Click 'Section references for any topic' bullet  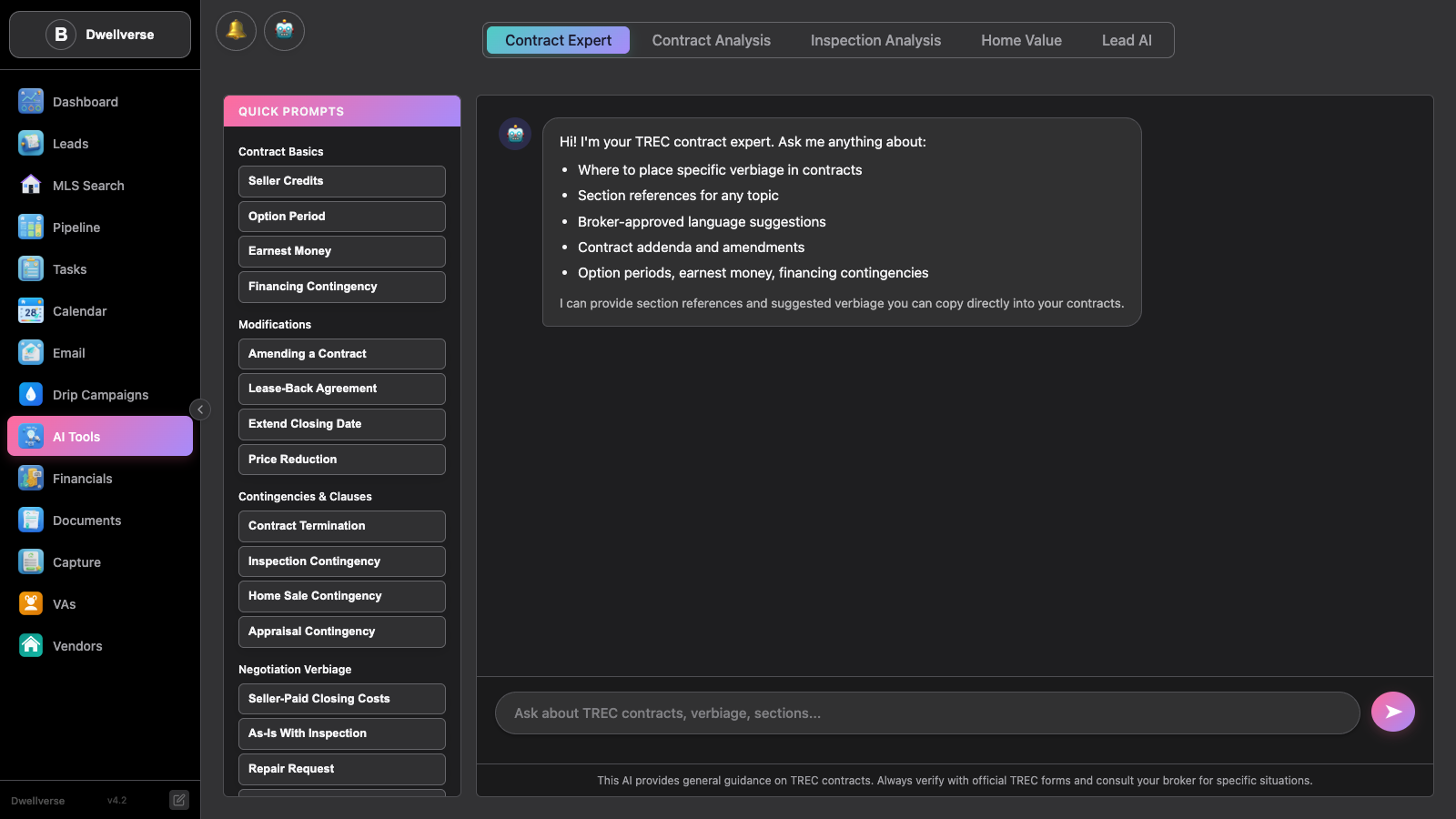(678, 196)
